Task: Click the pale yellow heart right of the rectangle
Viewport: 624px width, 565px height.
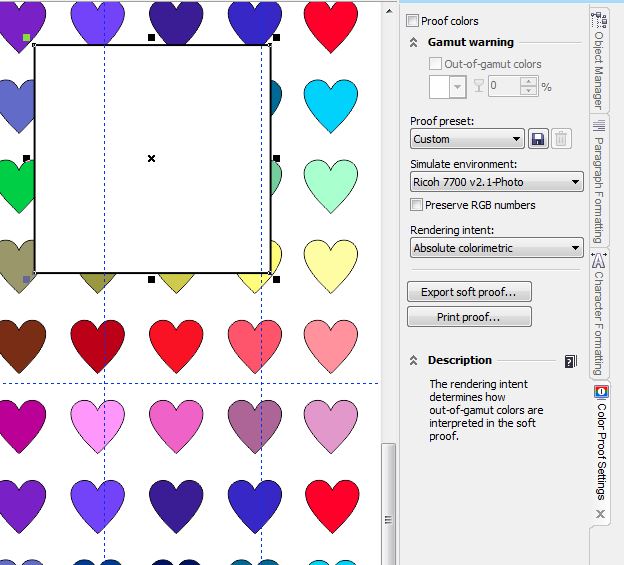Action: click(x=331, y=265)
